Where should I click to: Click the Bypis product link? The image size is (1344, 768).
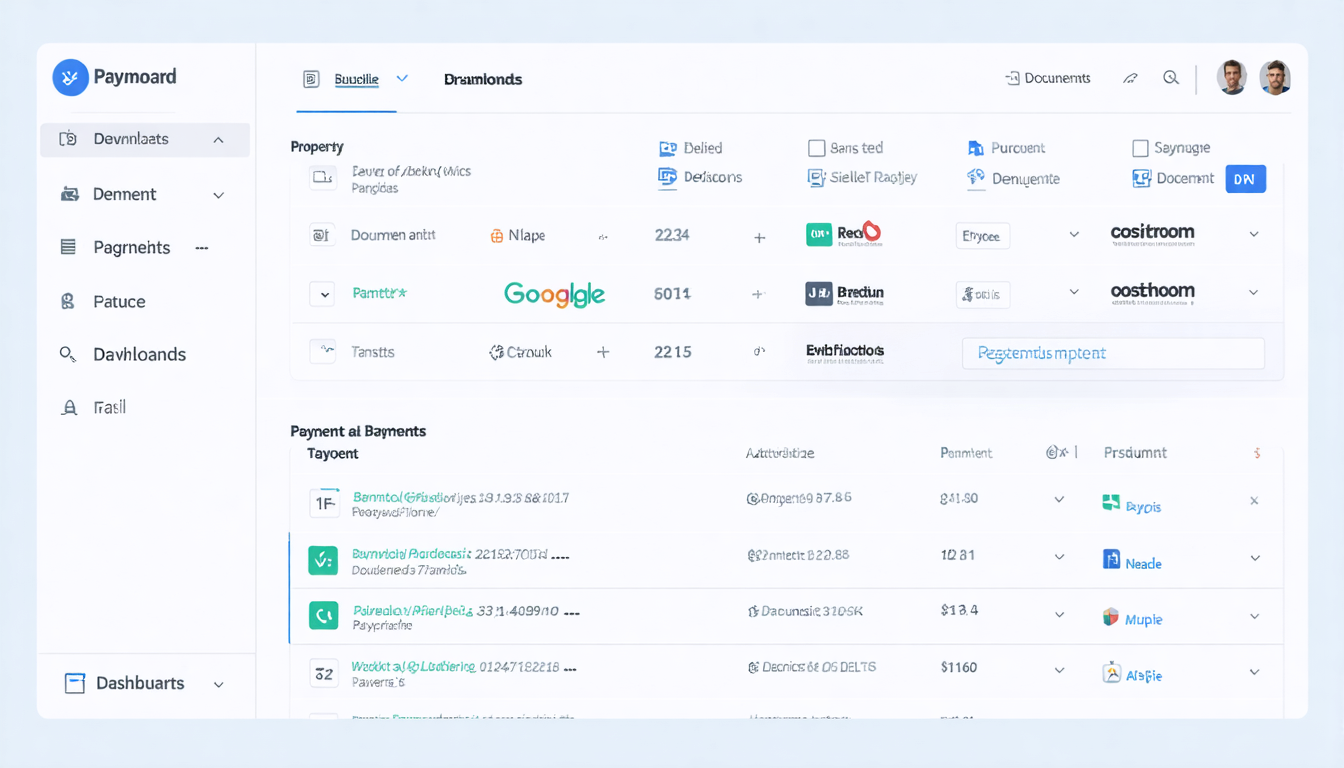[1143, 507]
